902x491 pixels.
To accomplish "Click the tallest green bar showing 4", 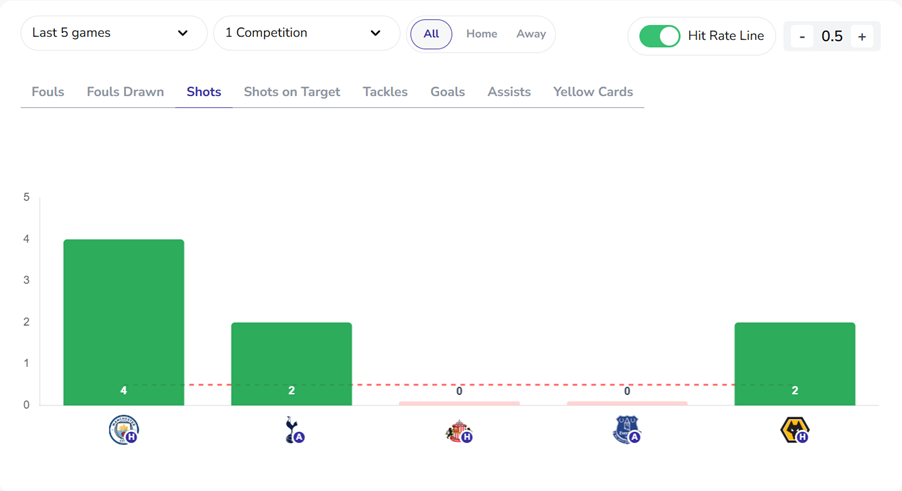I will (x=124, y=320).
